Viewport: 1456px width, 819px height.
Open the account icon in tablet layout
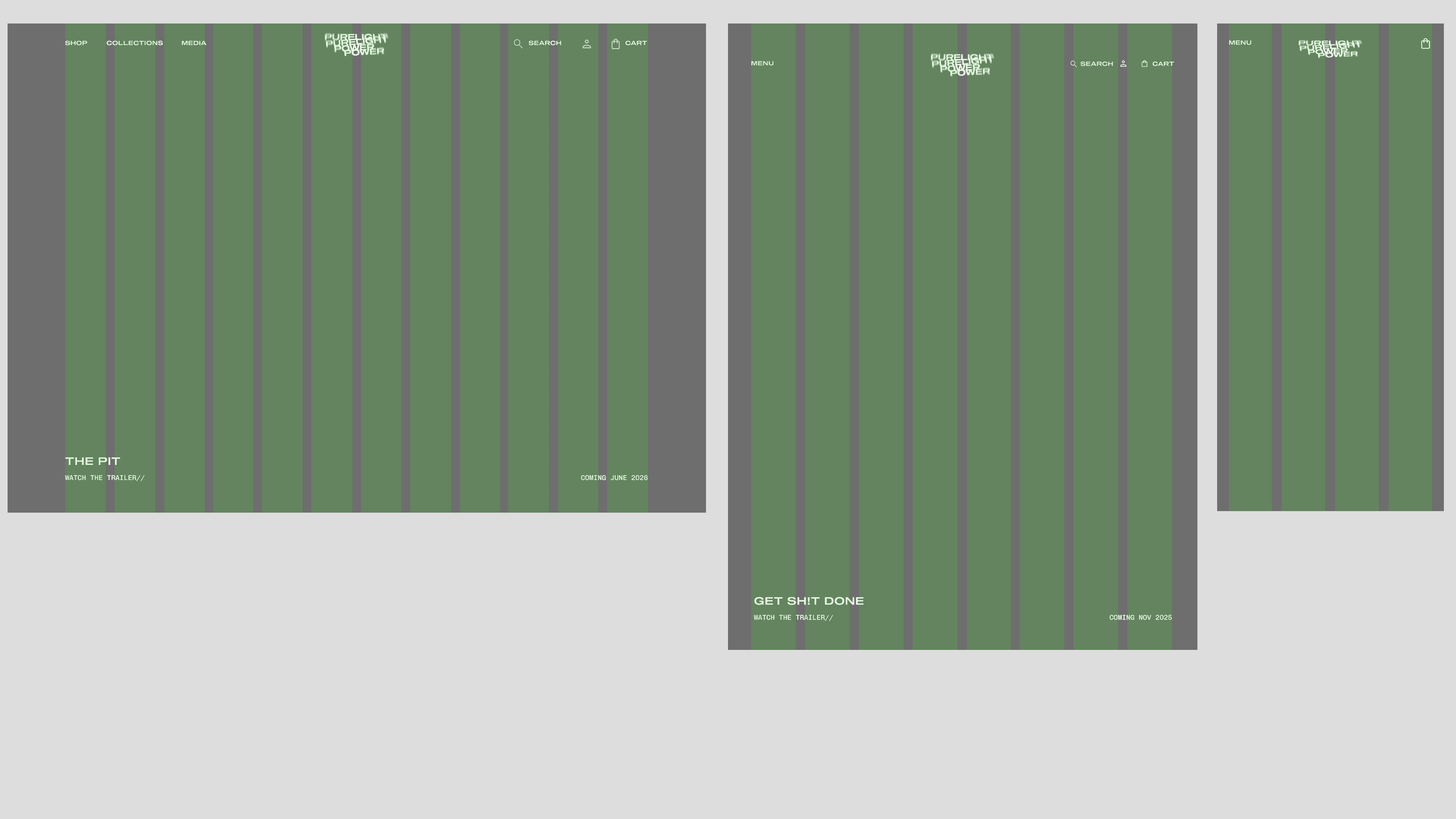pos(1123,64)
